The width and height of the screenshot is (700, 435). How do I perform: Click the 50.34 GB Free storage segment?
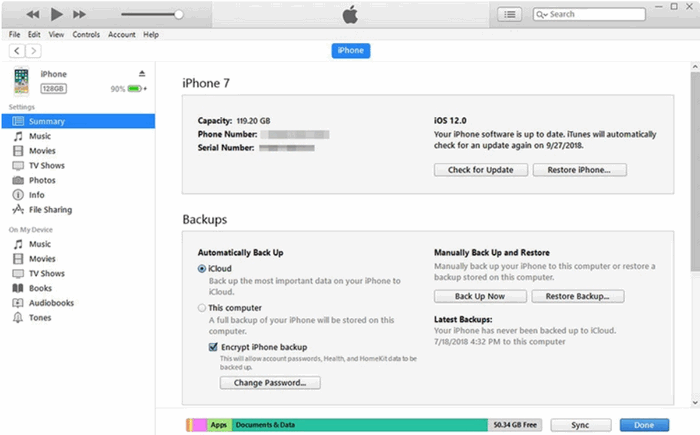pos(515,425)
